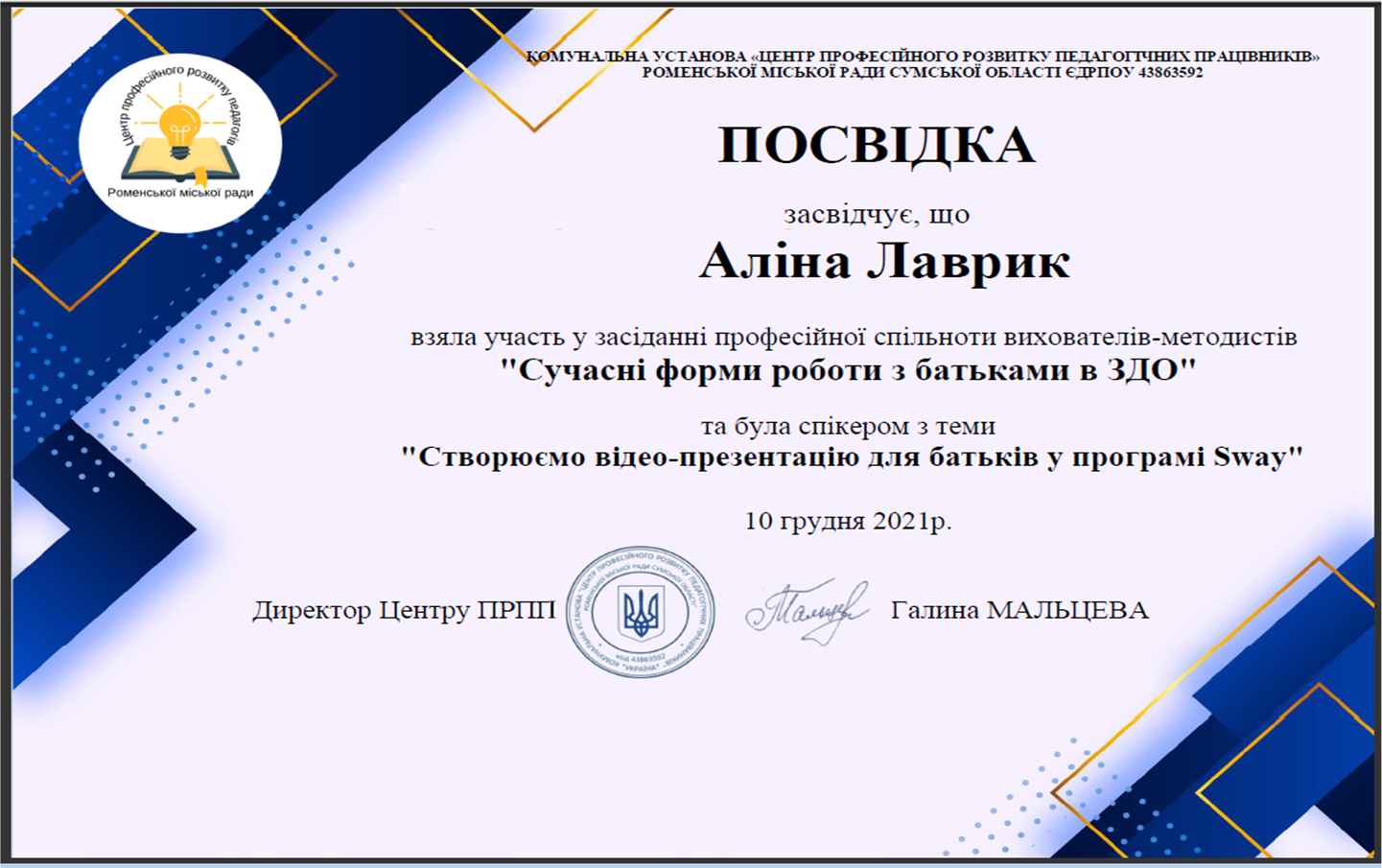Click the "та була спікером з теми" line
This screenshot has width=1382, height=868.
point(848,425)
